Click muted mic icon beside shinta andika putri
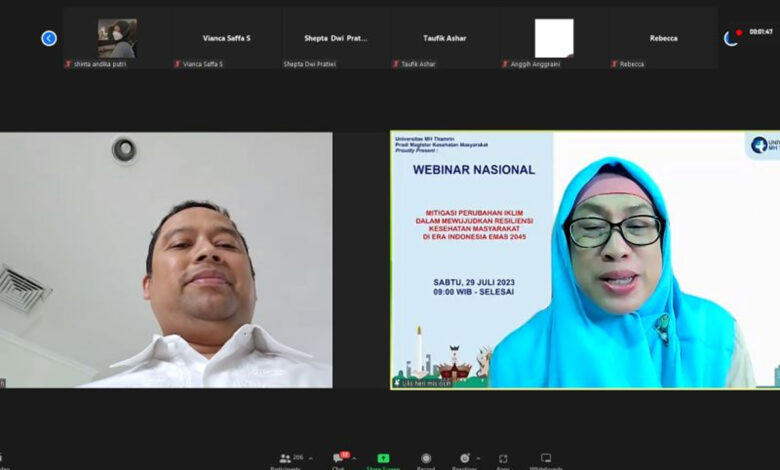Screen dimensions: 780x470 (69, 64)
